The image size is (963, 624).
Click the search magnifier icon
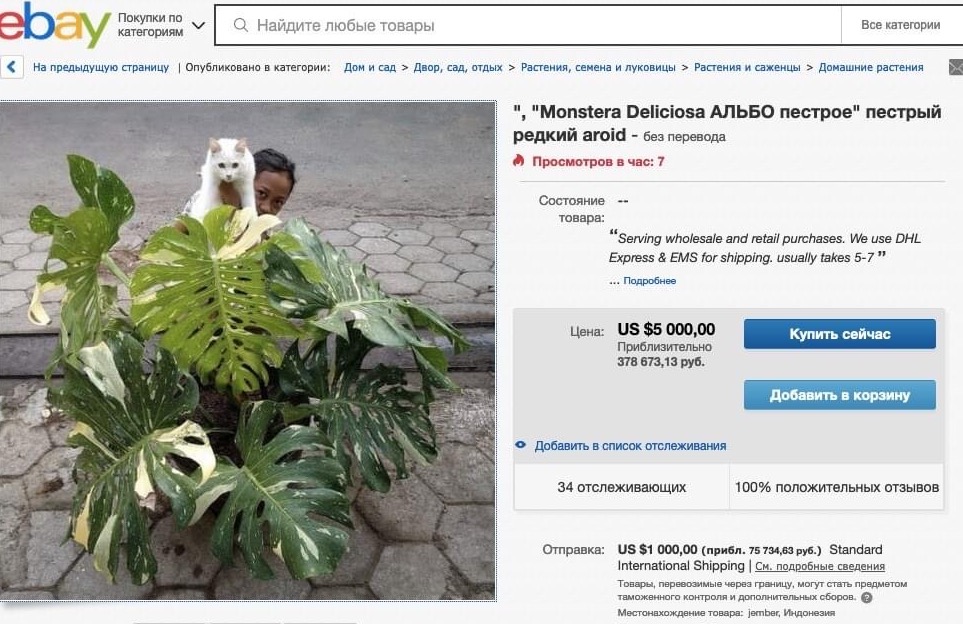(241, 25)
